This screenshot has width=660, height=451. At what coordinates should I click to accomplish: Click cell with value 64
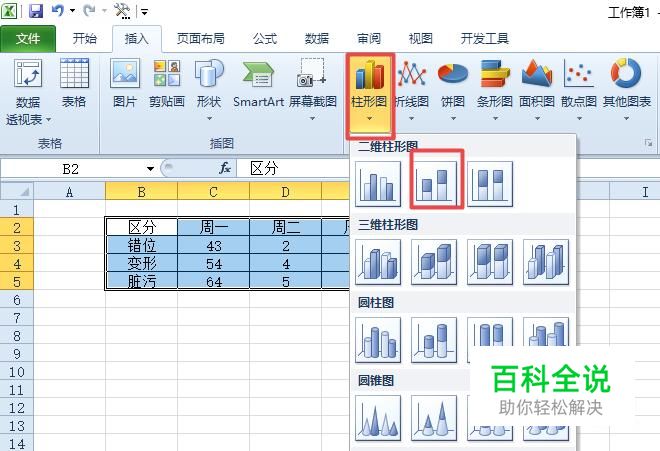pyautogui.click(x=213, y=281)
